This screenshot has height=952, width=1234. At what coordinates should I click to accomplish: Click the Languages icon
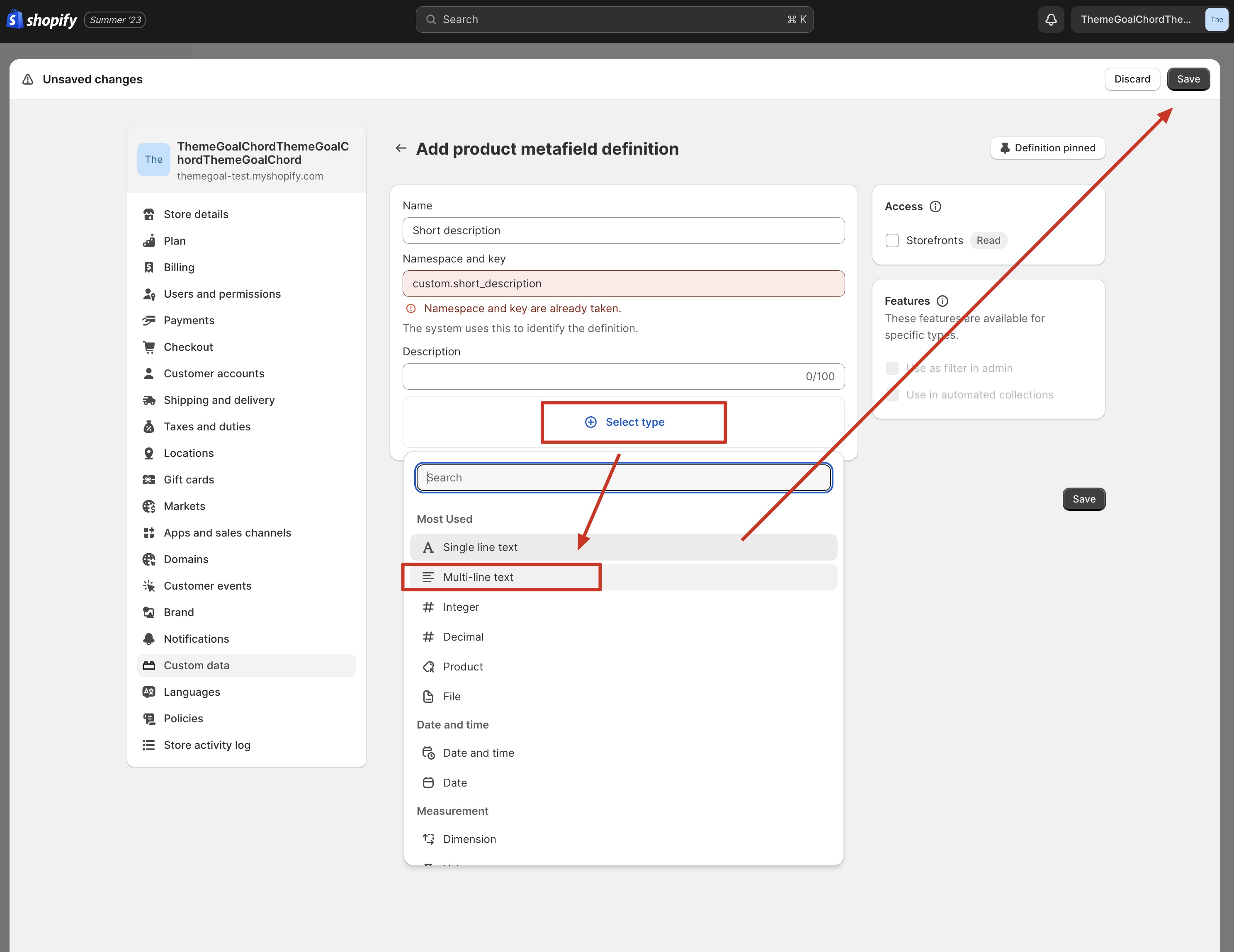(x=149, y=693)
